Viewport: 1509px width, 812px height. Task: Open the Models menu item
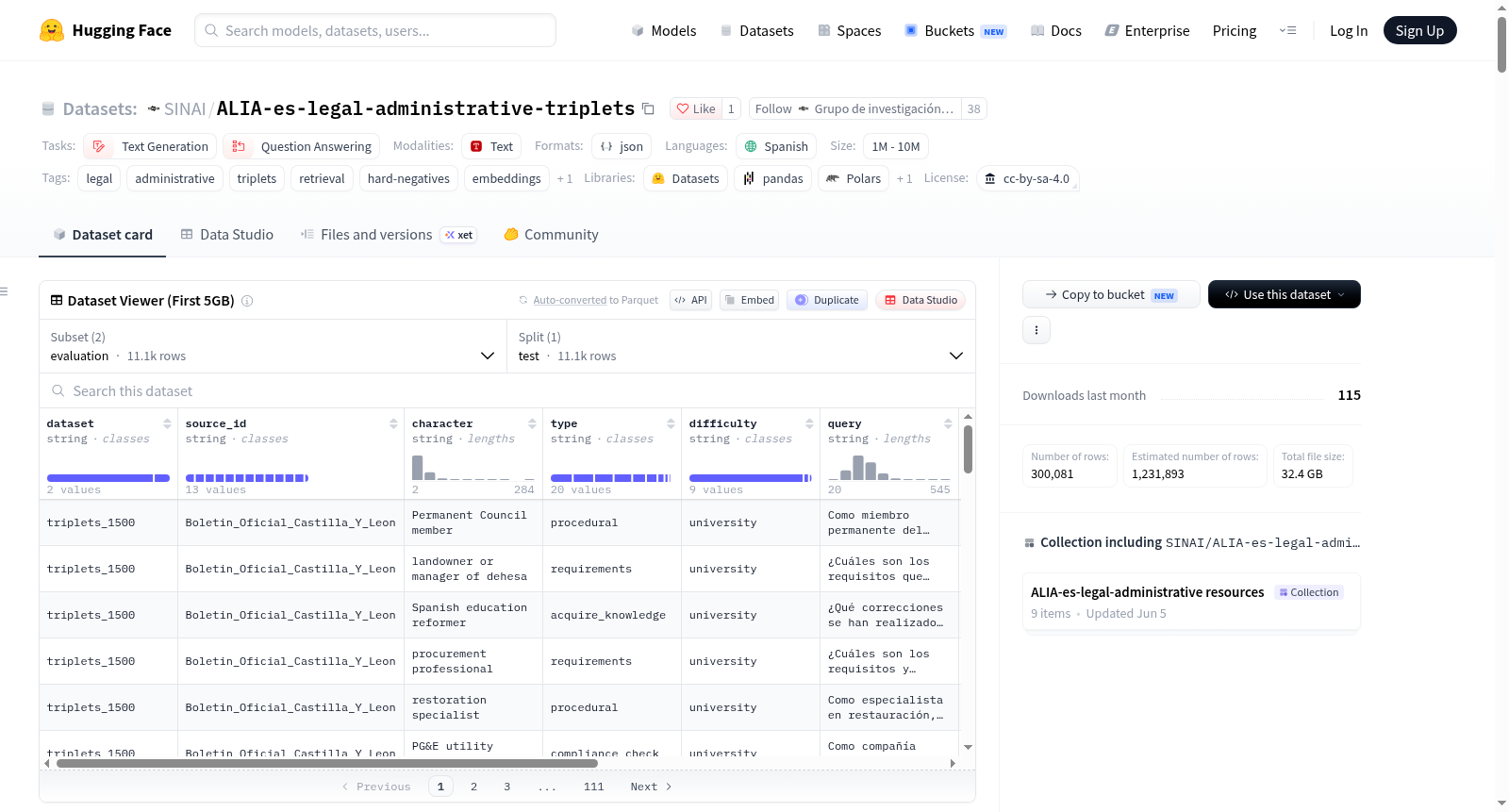pos(664,30)
